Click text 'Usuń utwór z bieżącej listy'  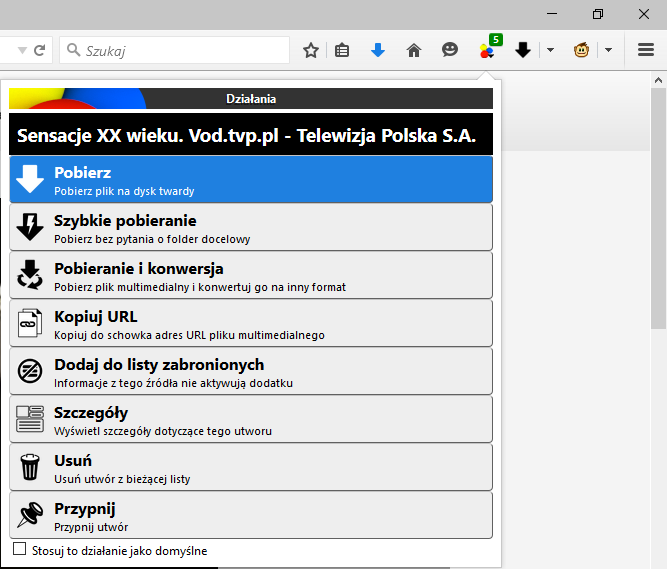[x=122, y=479]
